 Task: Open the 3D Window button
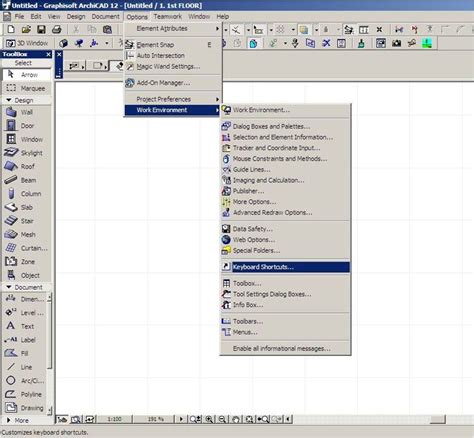click(27, 43)
